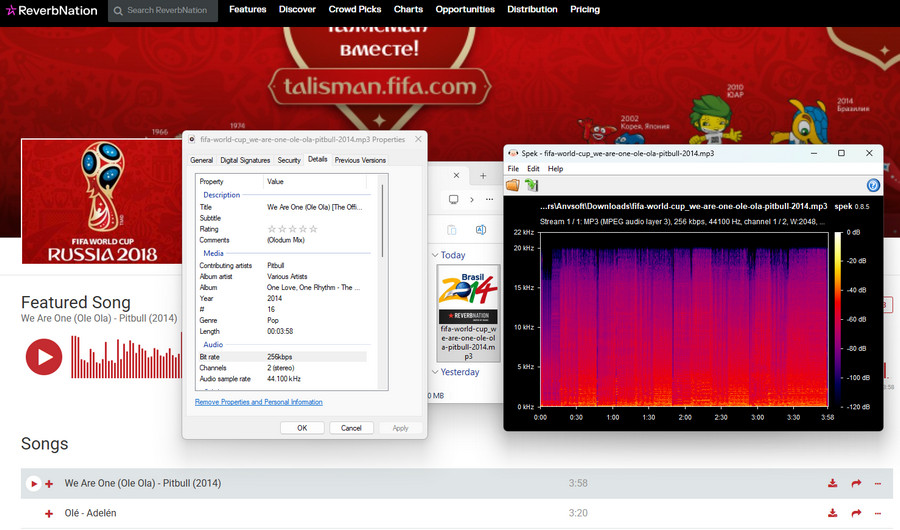The image size is (900, 530).
Task: Click the Properties details list scrollbar
Action: pyautogui.click(x=382, y=221)
